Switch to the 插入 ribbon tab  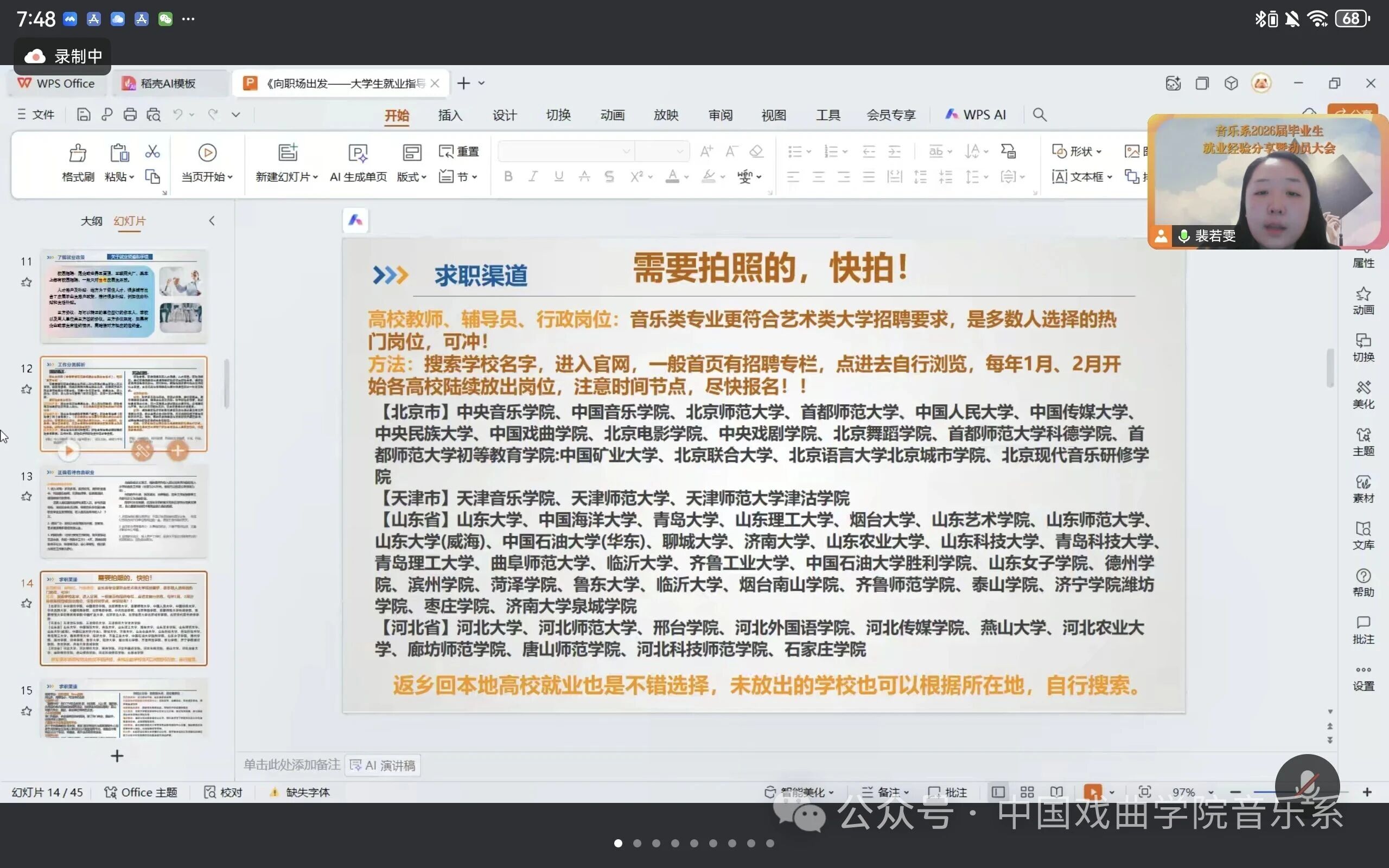[x=450, y=115]
